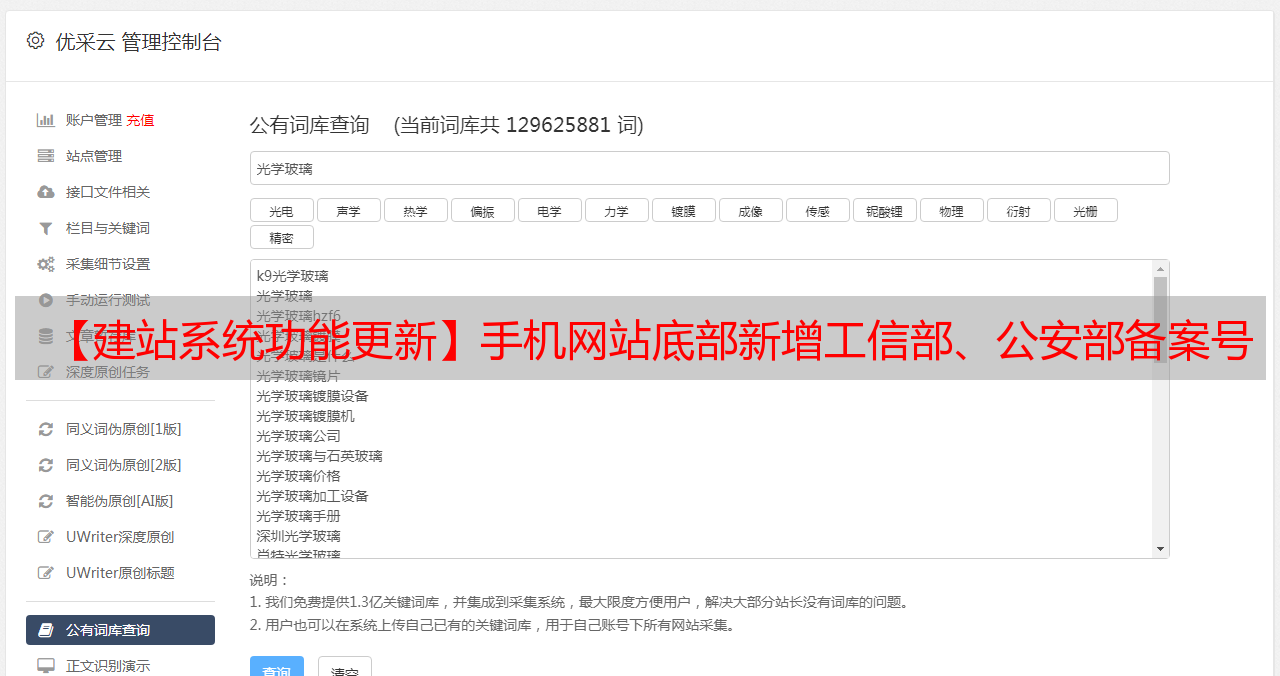This screenshot has height=676, width=1280.
Task: Select the 光电 tag button
Action: click(282, 210)
